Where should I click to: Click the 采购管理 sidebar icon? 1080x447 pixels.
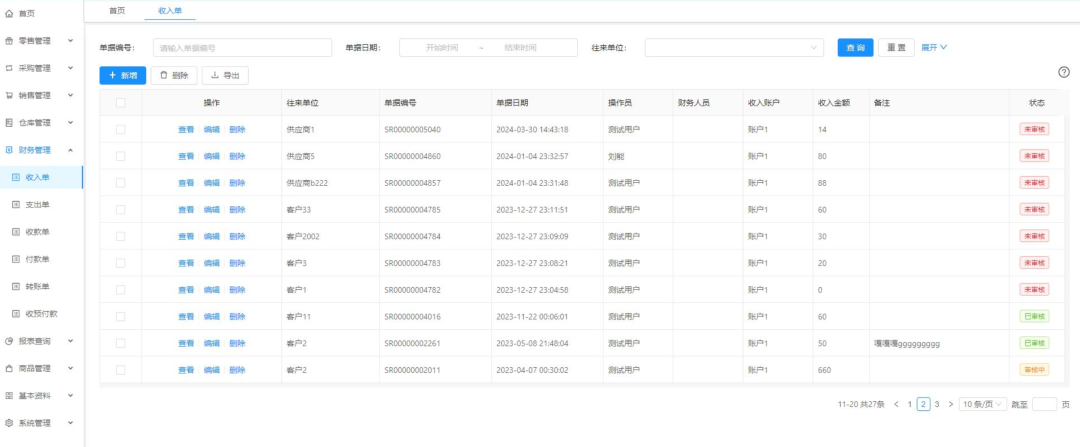(x=9, y=68)
